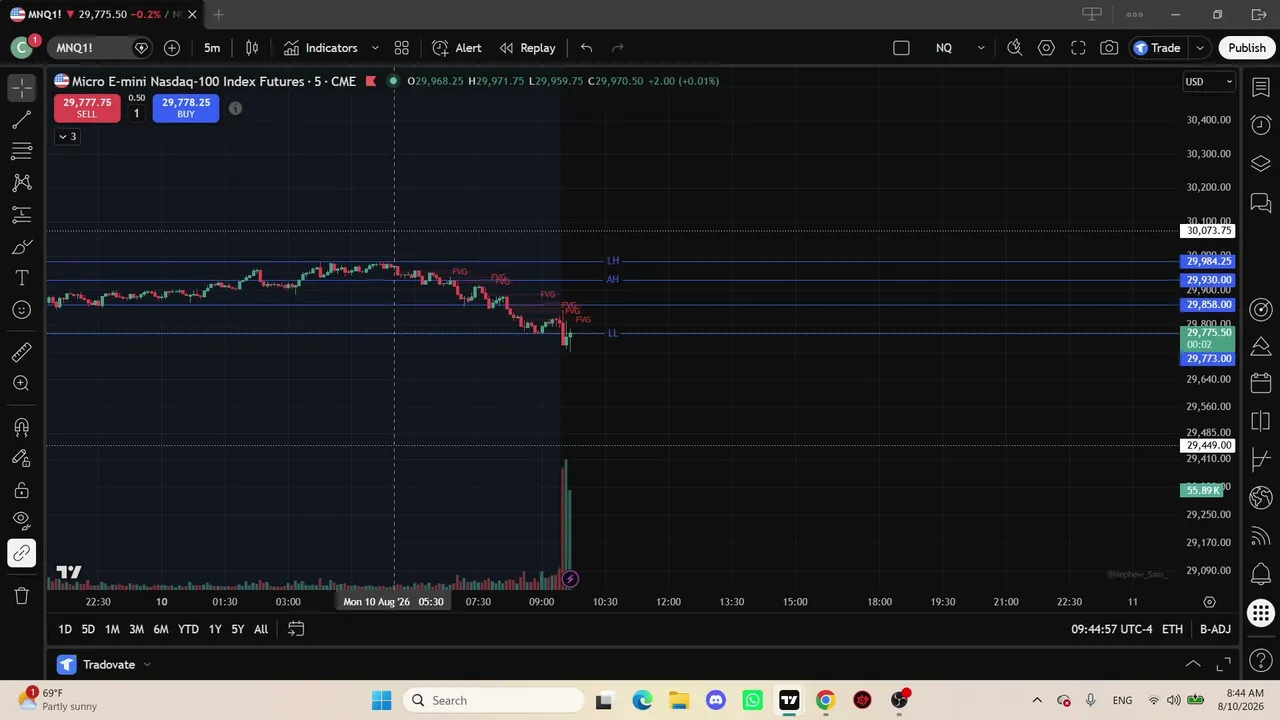Select the ruler measure tool
This screenshot has width=1280, height=720.
(22, 352)
